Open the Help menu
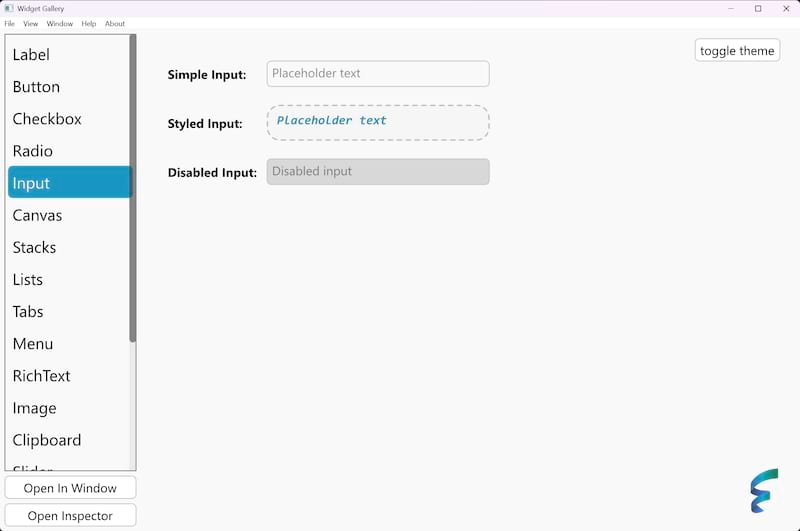800x531 pixels. click(89, 24)
